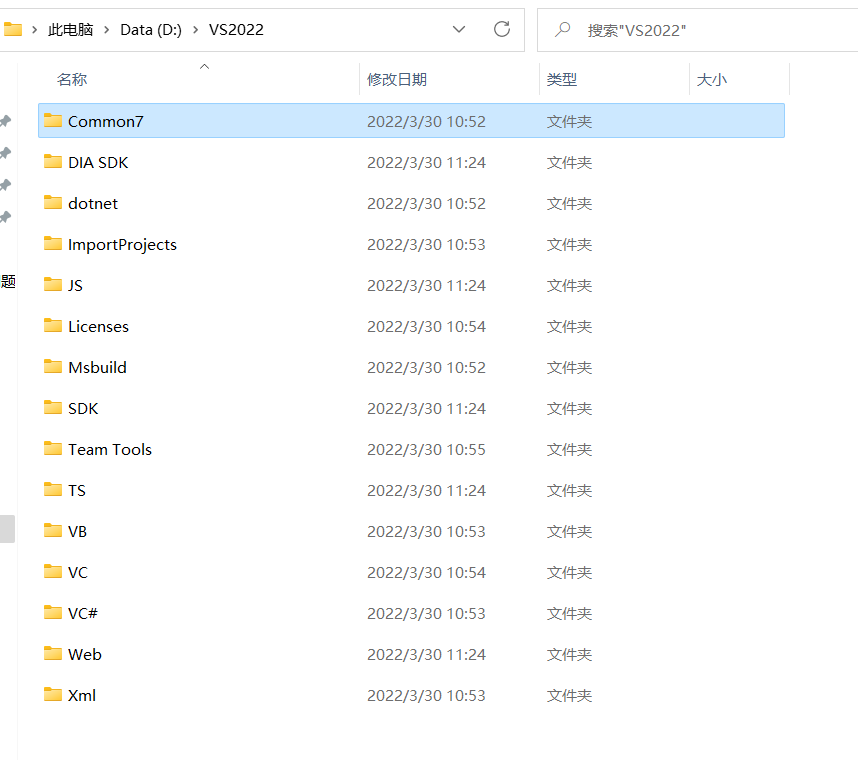Click the Team Tools folder icon

click(53, 449)
